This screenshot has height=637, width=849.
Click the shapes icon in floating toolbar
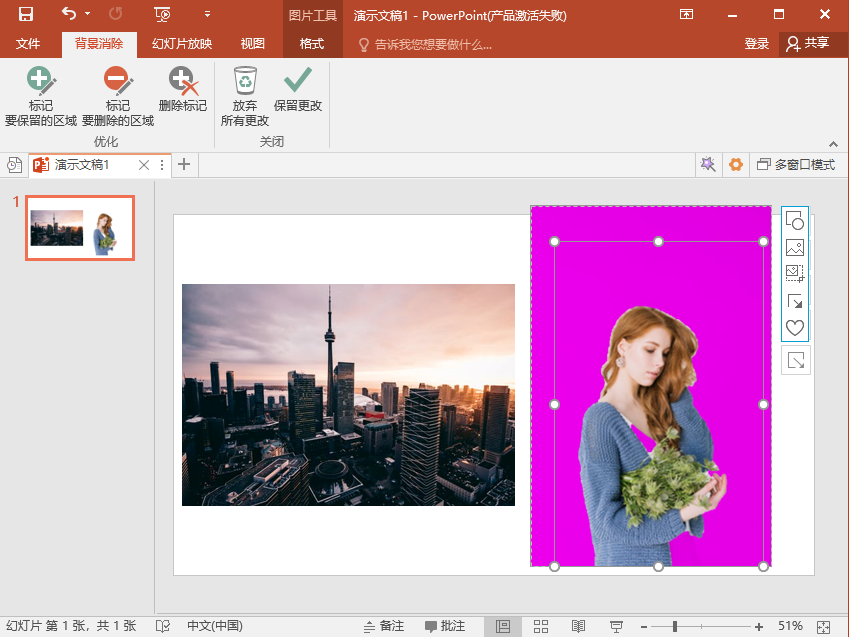(794, 221)
